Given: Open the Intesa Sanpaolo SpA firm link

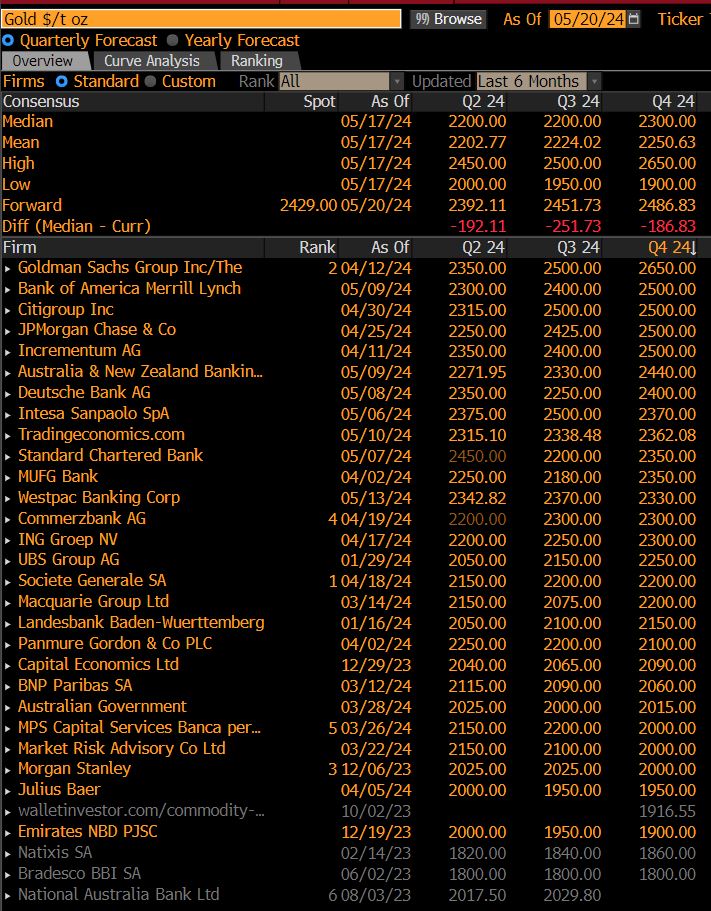Looking at the screenshot, I should pos(94,414).
